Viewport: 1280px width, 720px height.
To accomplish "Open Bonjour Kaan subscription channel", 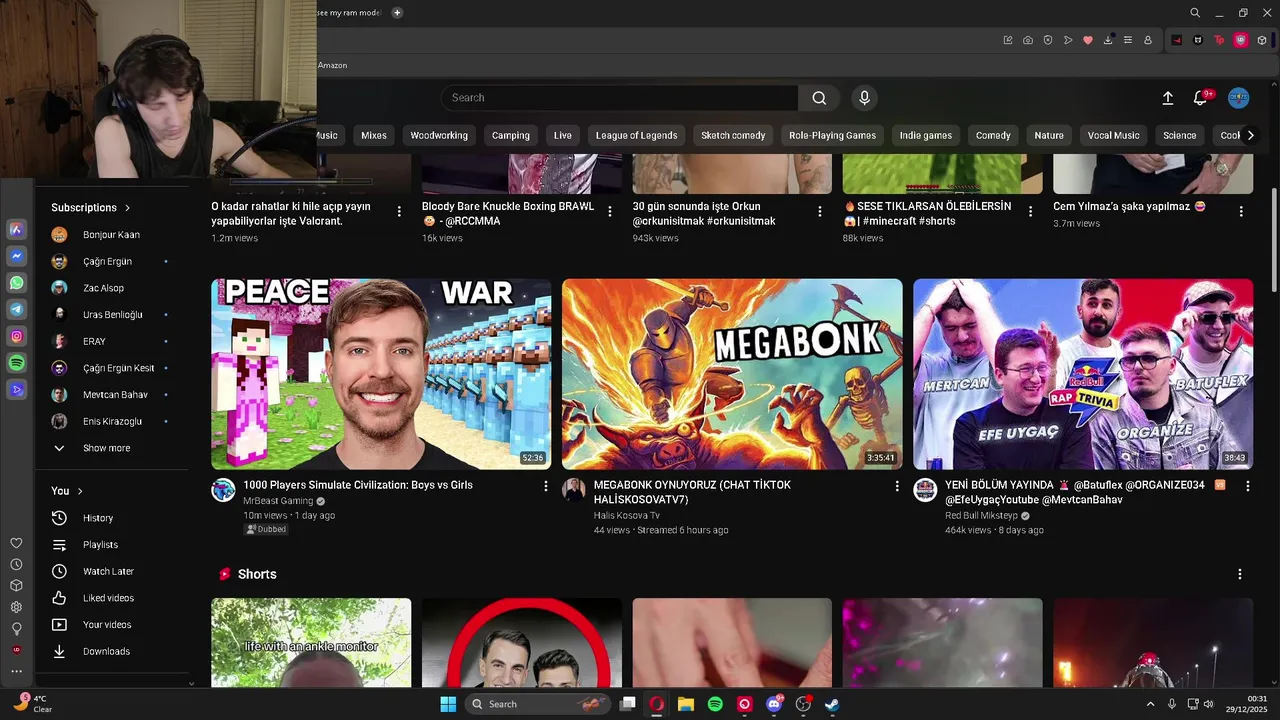I will pos(111,235).
